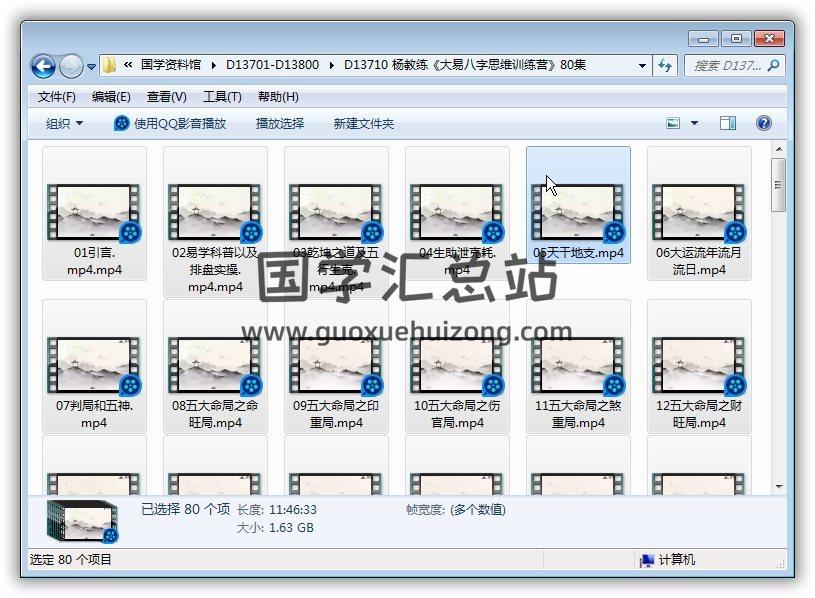This screenshot has width=815, height=598.
Task: Select video 10五大命局之伤官局.mp4
Action: 457,367
